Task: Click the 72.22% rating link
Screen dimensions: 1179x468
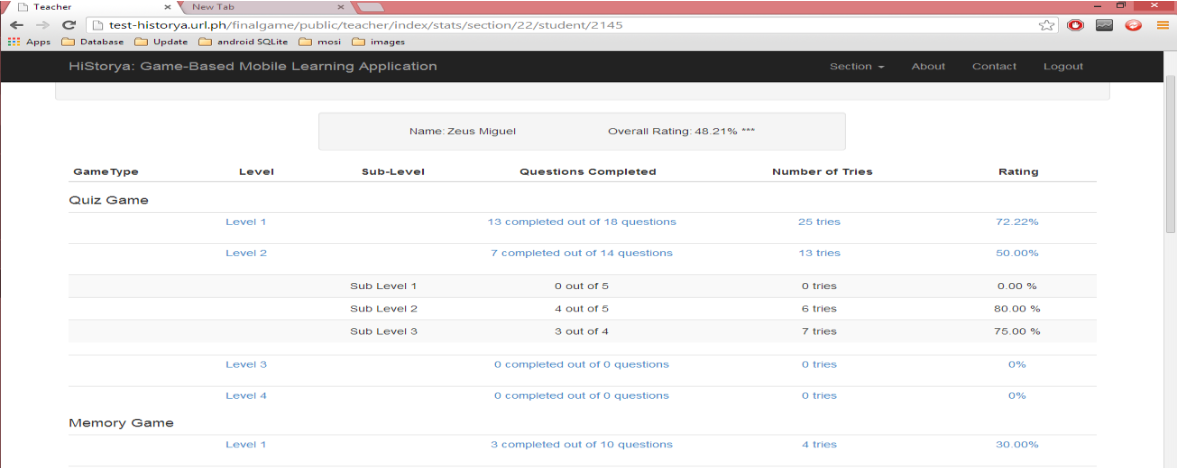Action: point(1017,222)
